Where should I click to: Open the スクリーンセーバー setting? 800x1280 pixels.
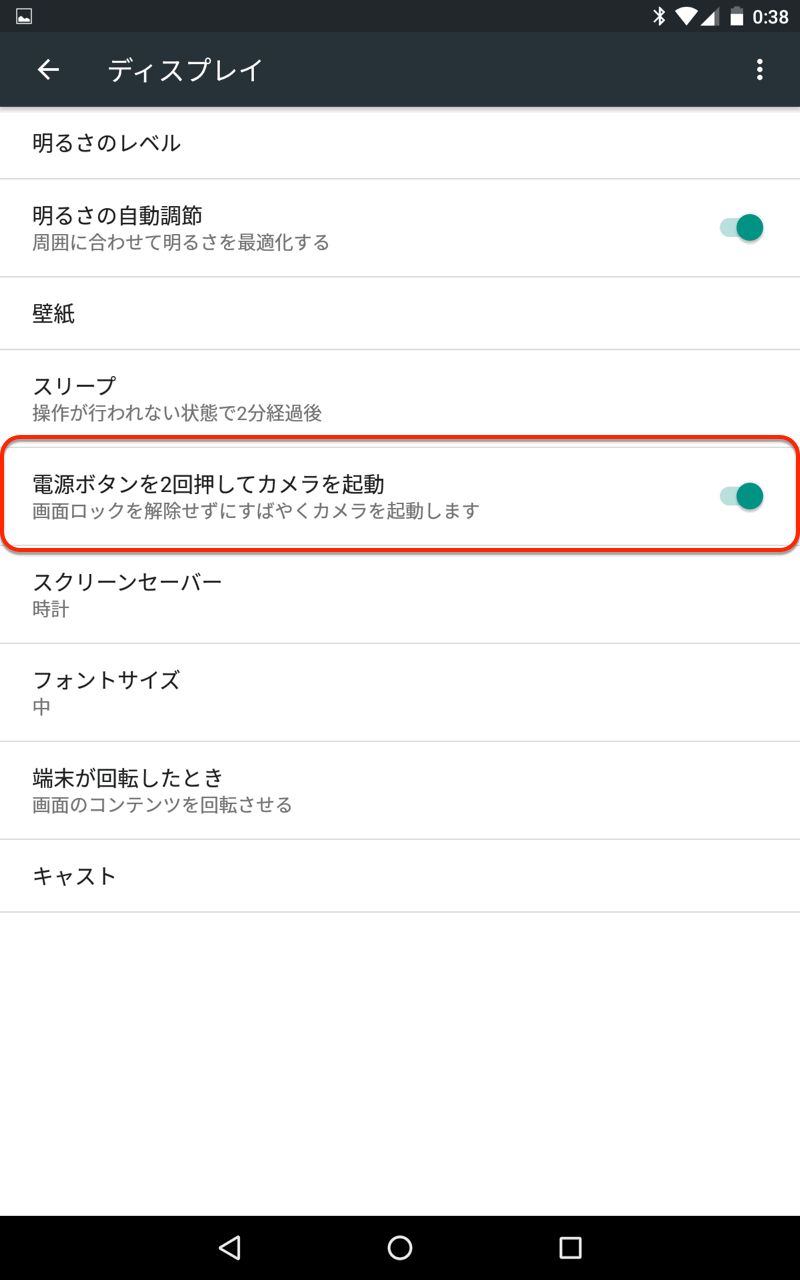click(400, 594)
